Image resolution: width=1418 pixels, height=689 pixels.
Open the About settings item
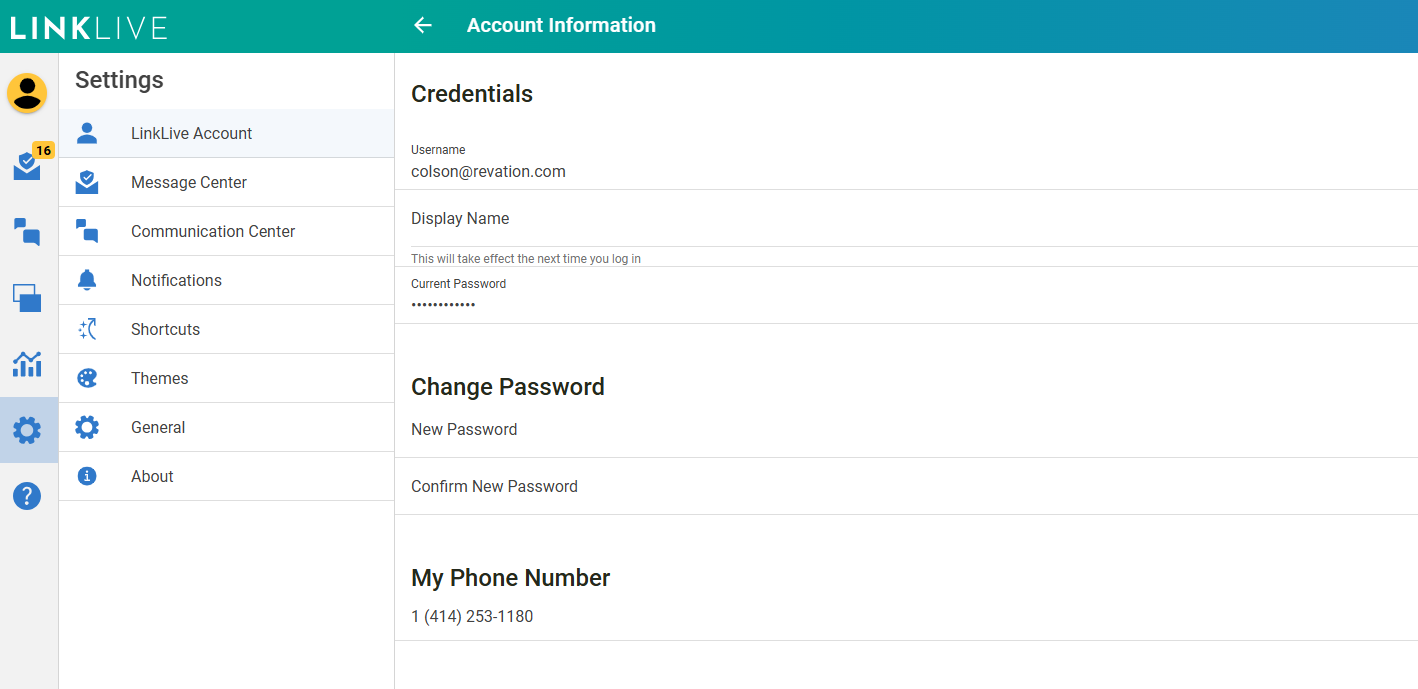coord(152,477)
